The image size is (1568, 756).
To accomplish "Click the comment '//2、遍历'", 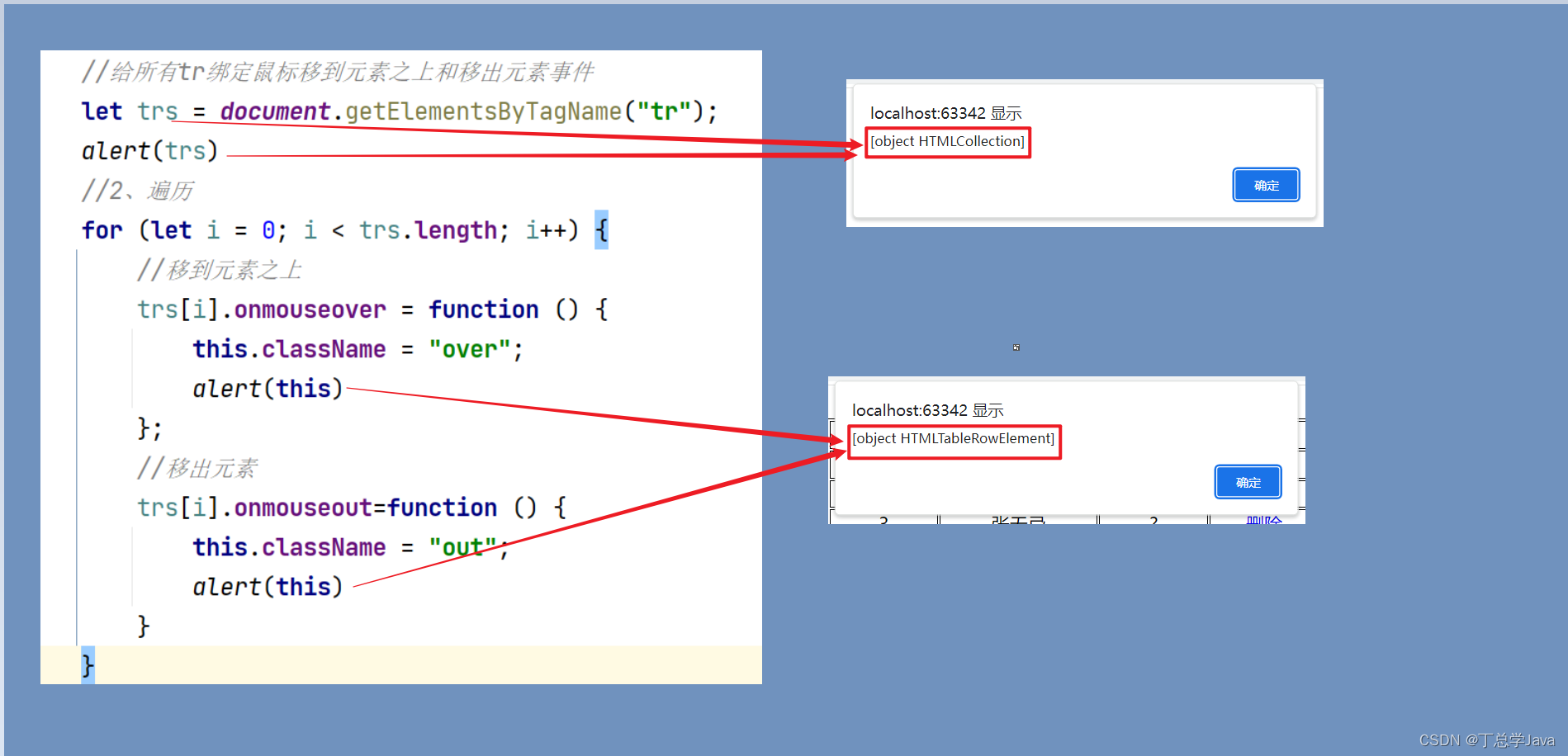I will (x=137, y=191).
